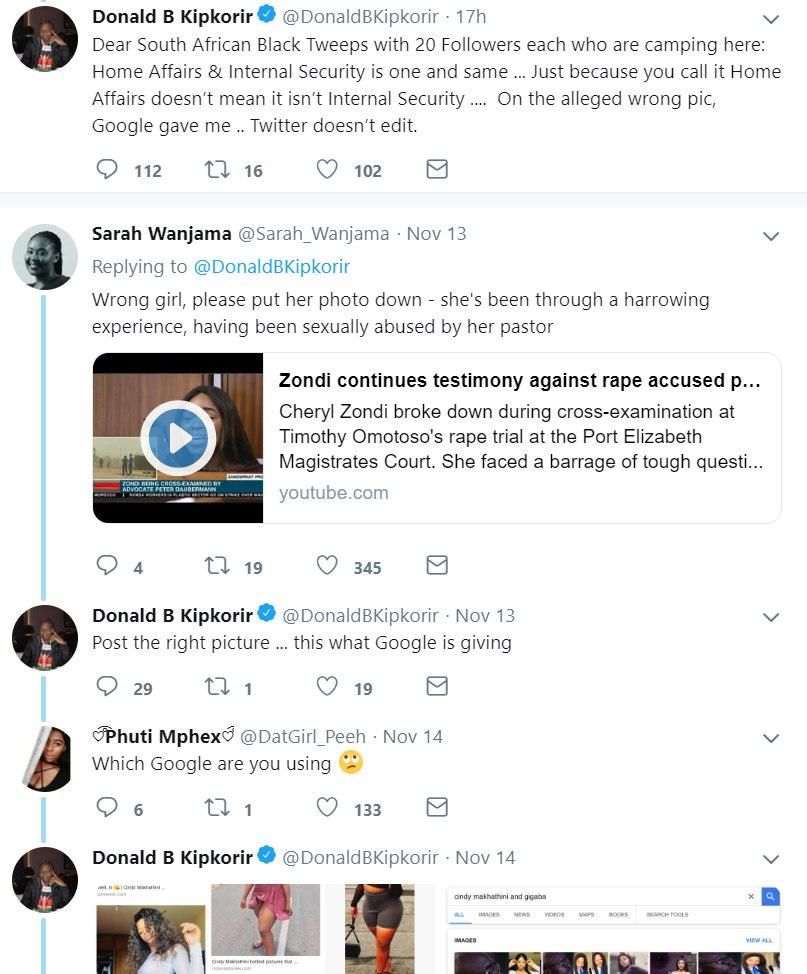Reply to Phuti Mphex's tweet

(x=107, y=808)
